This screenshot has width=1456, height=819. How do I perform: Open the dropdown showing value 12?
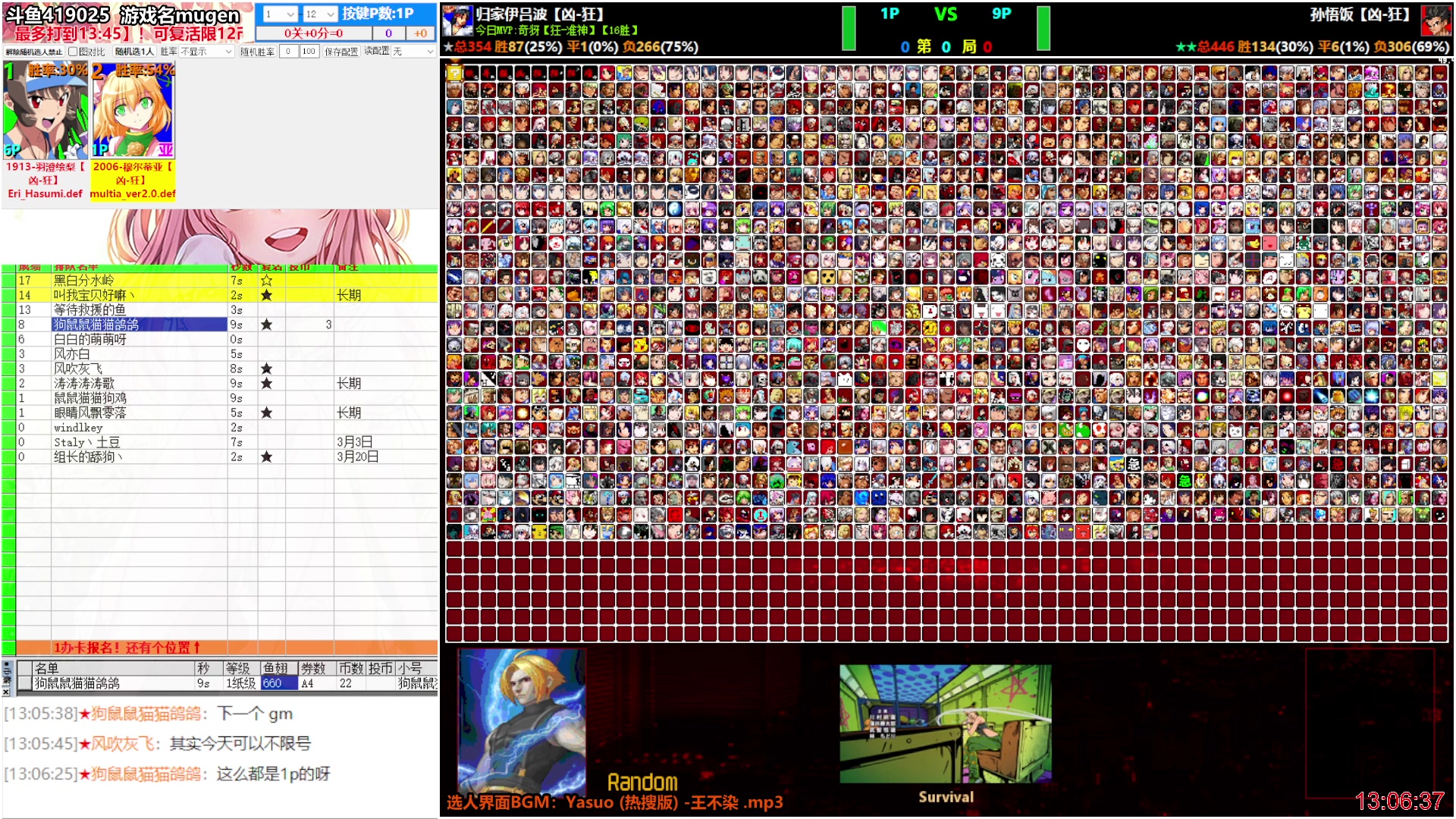tap(320, 14)
